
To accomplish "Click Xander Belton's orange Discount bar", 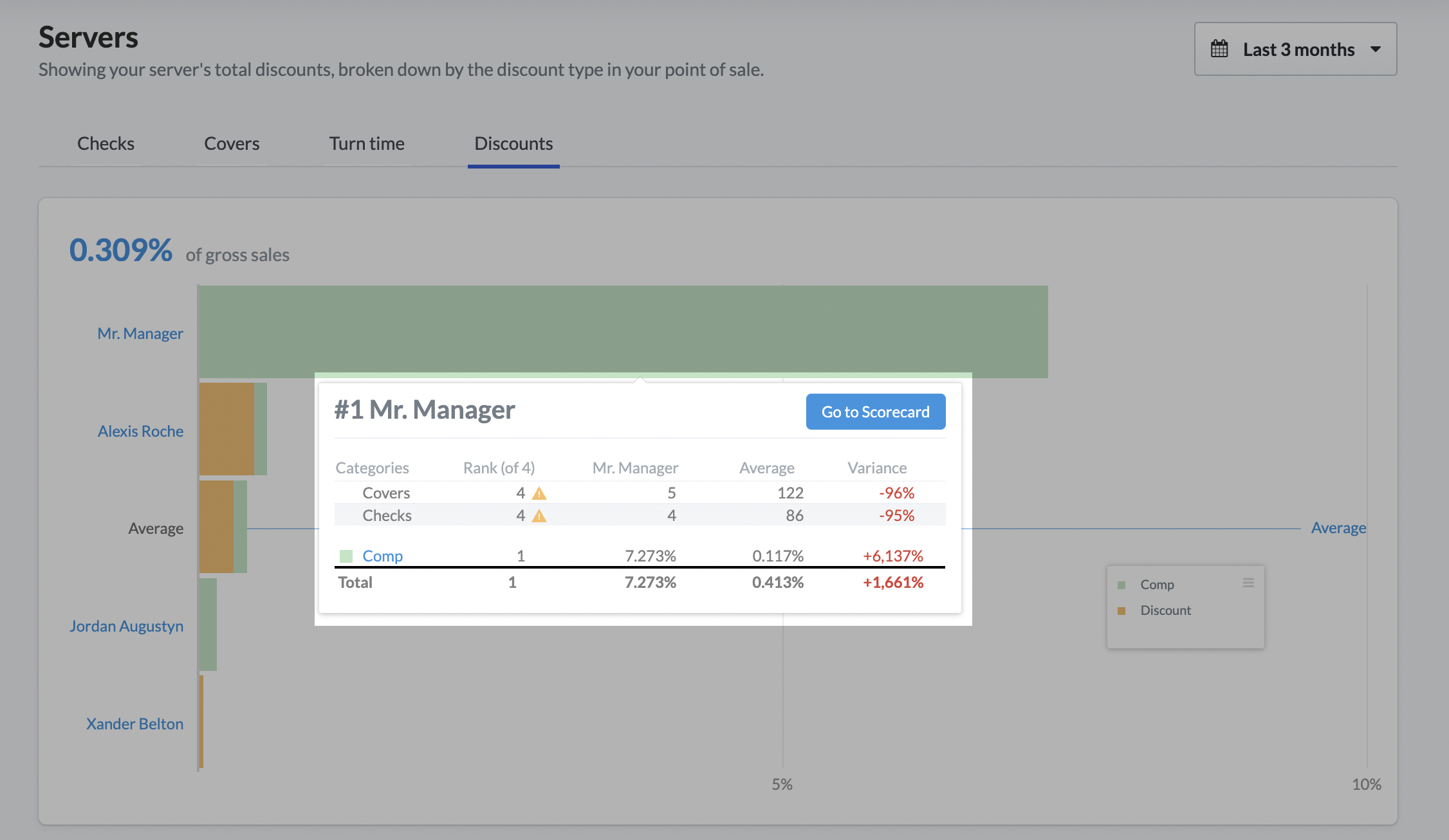I will click(201, 722).
